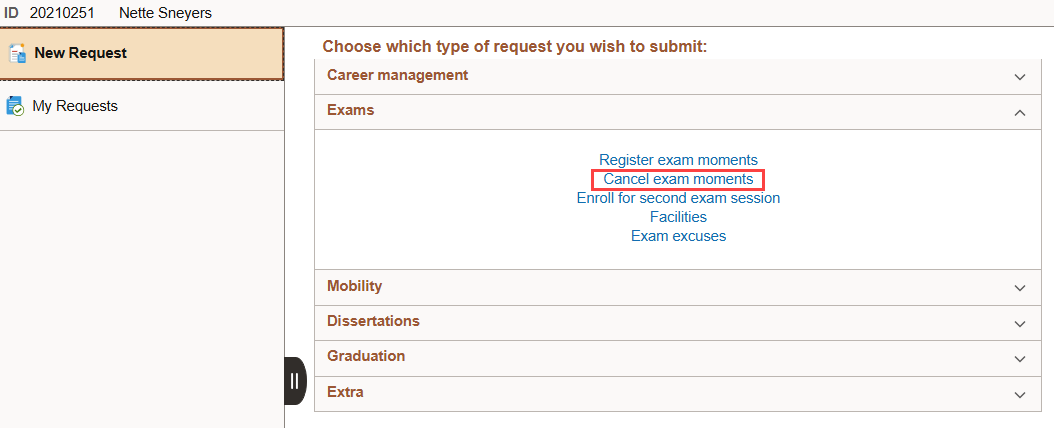Expand the Dissertations section chevron
The image size is (1054, 428).
point(1019,324)
